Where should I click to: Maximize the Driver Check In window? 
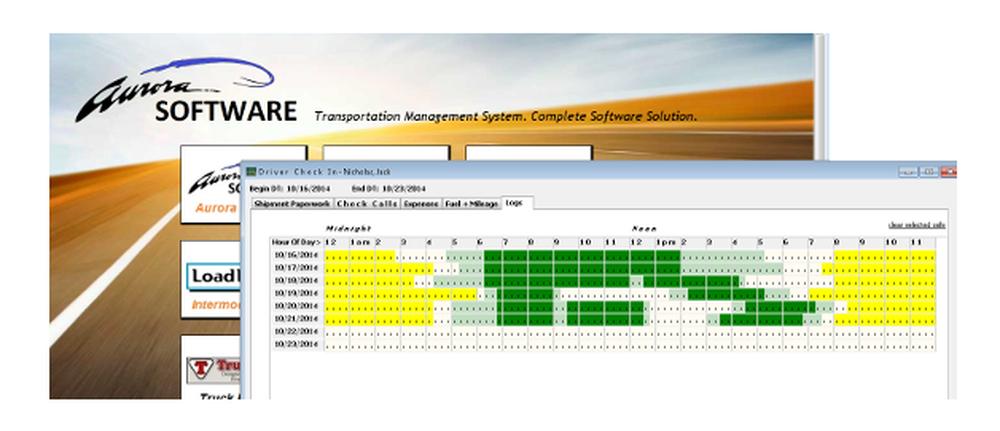coord(929,172)
